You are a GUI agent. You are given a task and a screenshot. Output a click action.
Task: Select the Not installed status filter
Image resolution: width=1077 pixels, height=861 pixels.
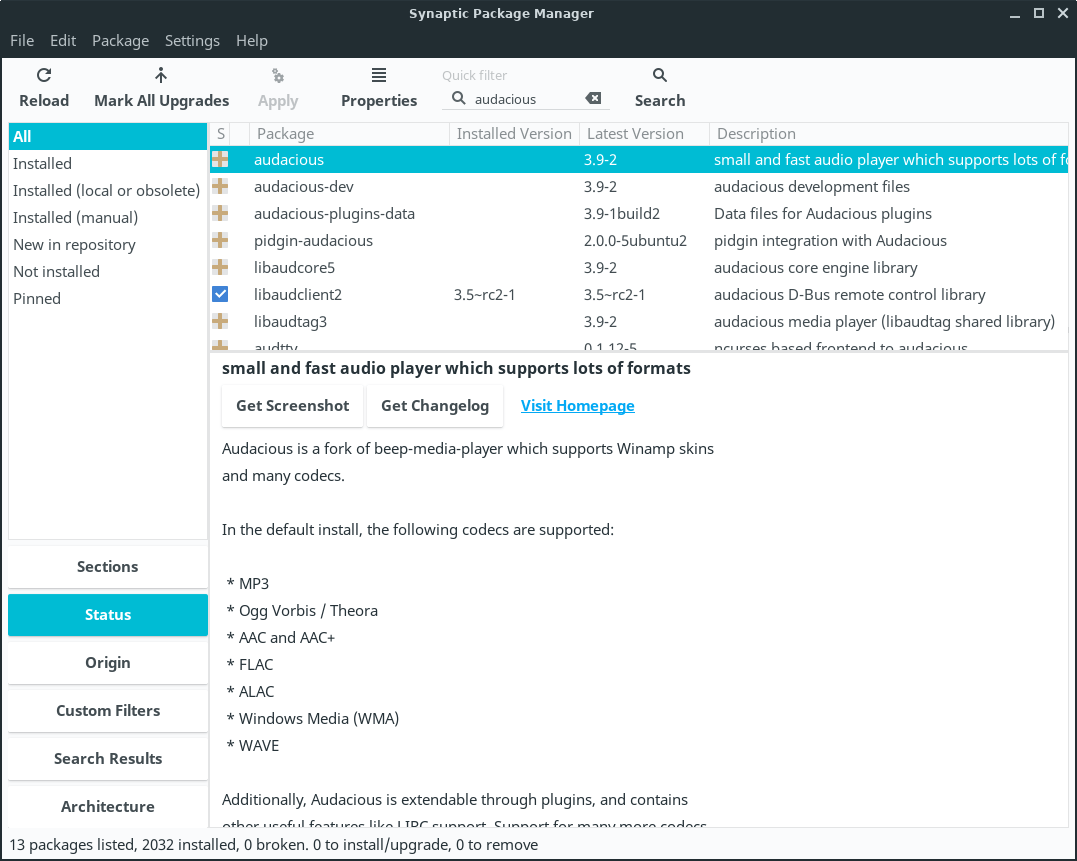pos(56,272)
